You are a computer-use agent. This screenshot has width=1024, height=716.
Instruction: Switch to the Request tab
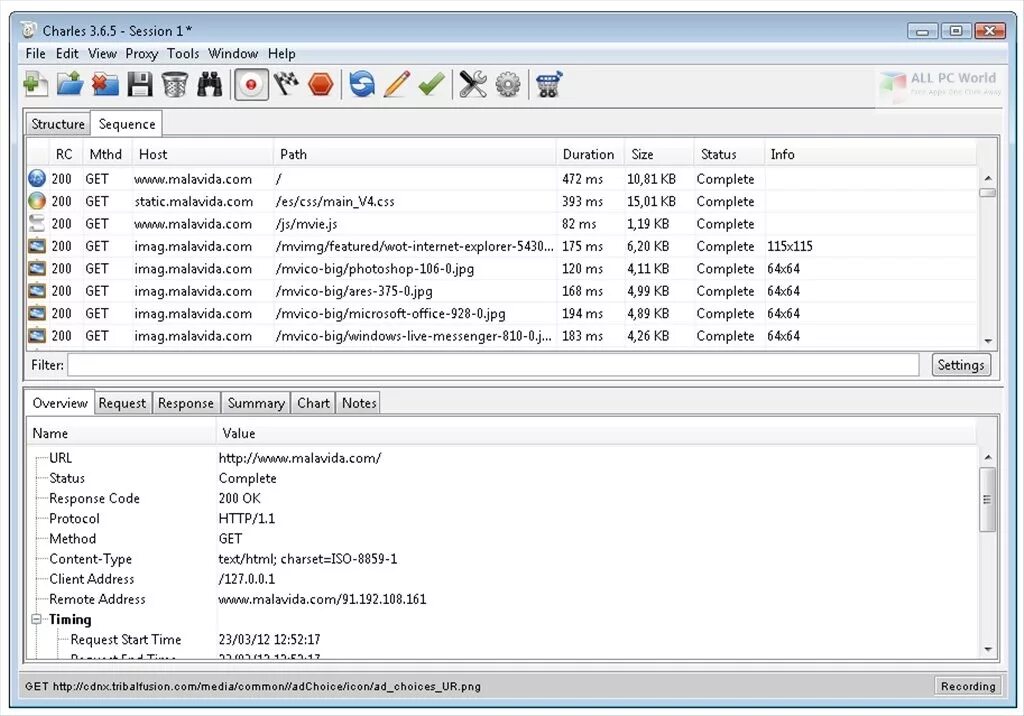tap(122, 403)
